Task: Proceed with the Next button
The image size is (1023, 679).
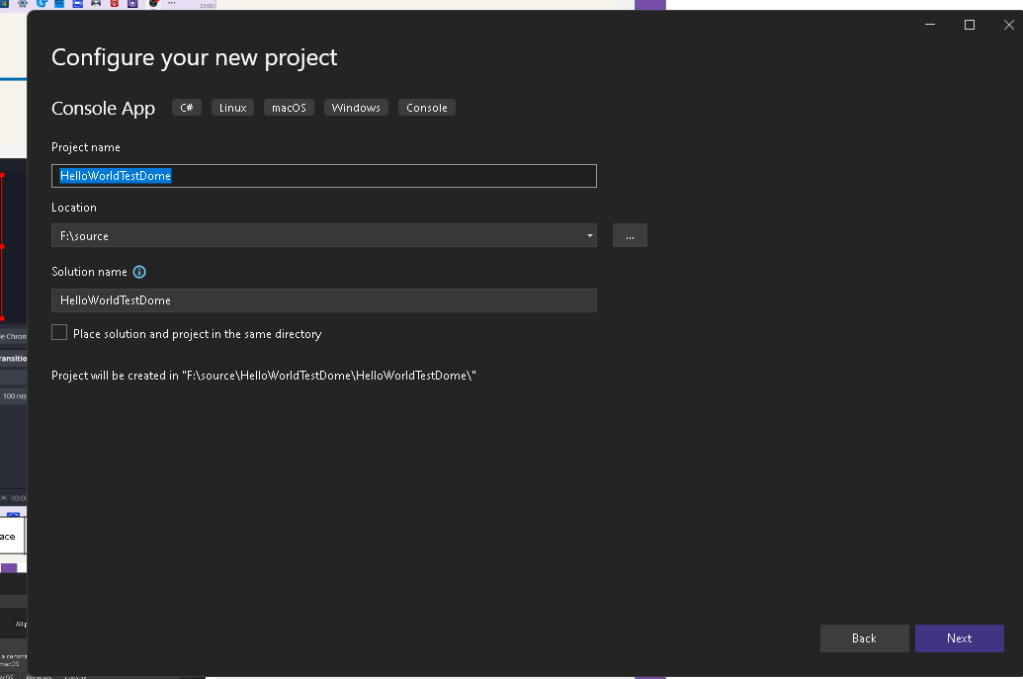Action: [x=959, y=639]
